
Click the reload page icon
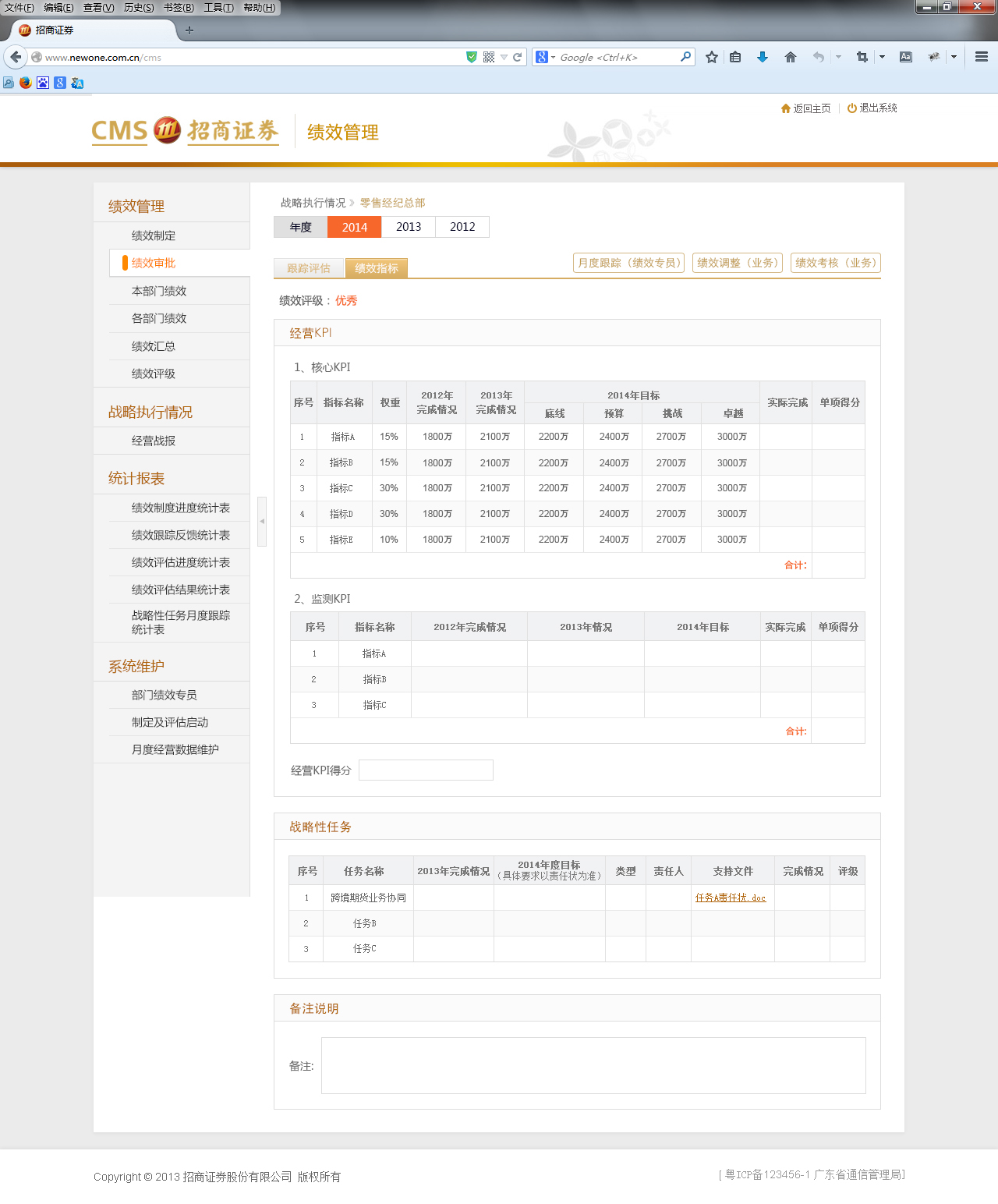pos(517,56)
